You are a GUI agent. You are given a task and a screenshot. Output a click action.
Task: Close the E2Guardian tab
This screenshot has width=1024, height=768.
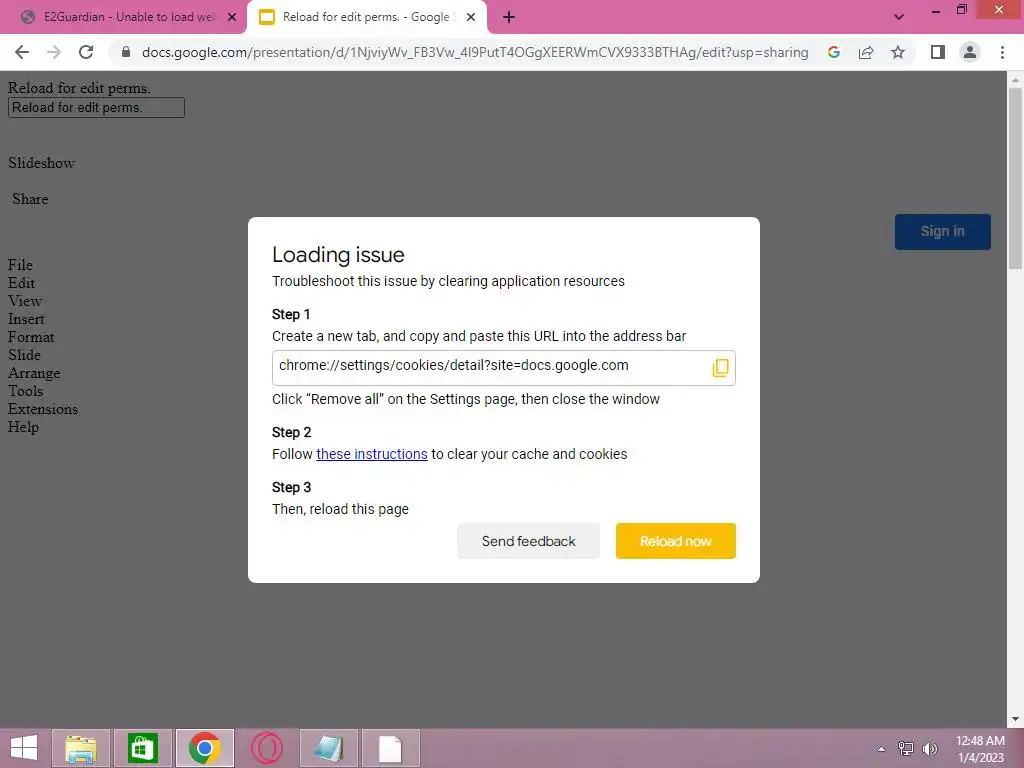[232, 18]
